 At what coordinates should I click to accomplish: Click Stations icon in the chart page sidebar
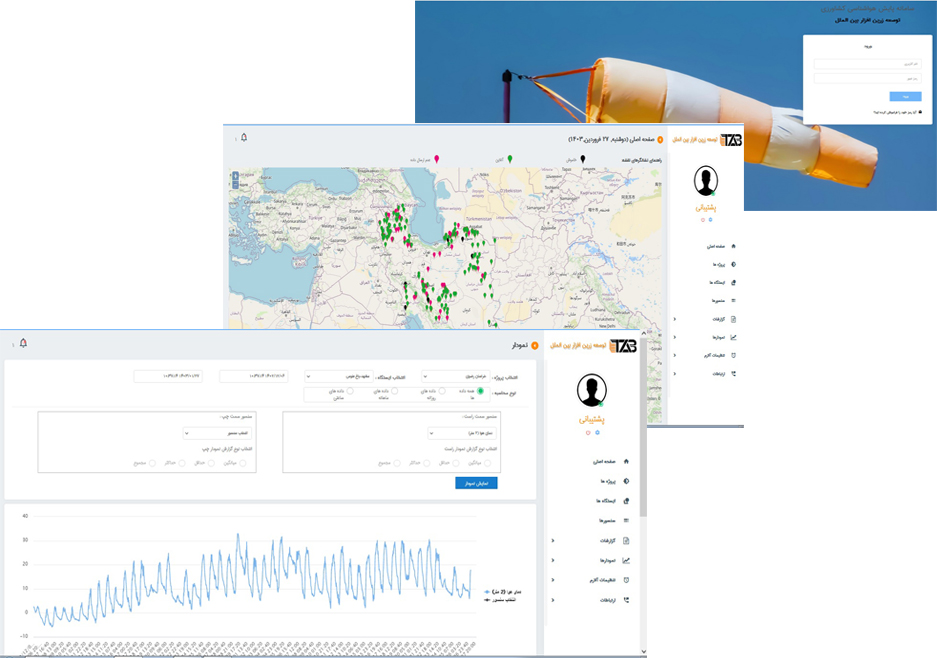coord(626,501)
